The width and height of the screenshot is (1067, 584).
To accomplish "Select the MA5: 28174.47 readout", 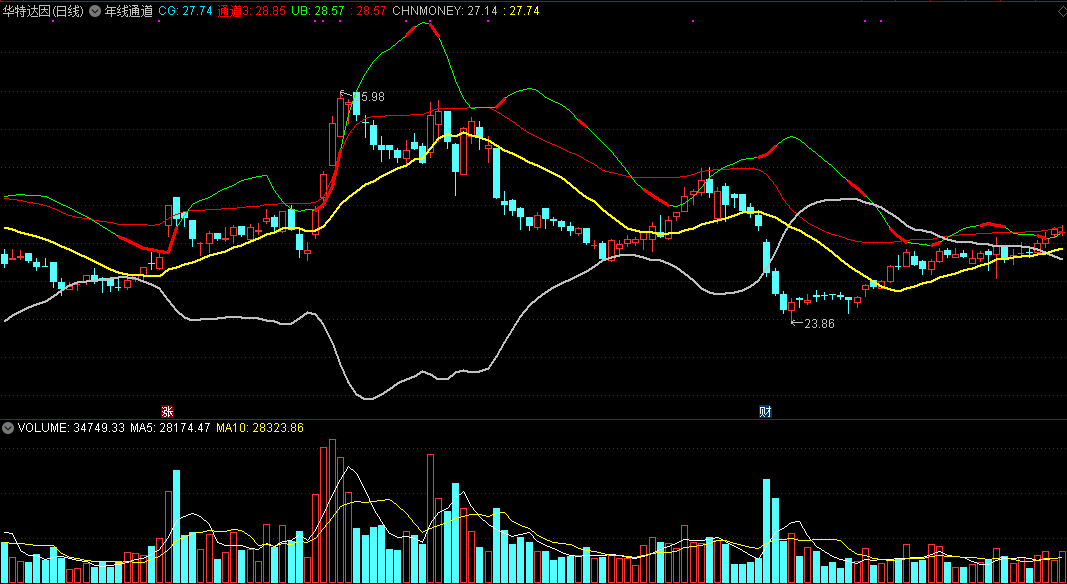I will [171, 428].
